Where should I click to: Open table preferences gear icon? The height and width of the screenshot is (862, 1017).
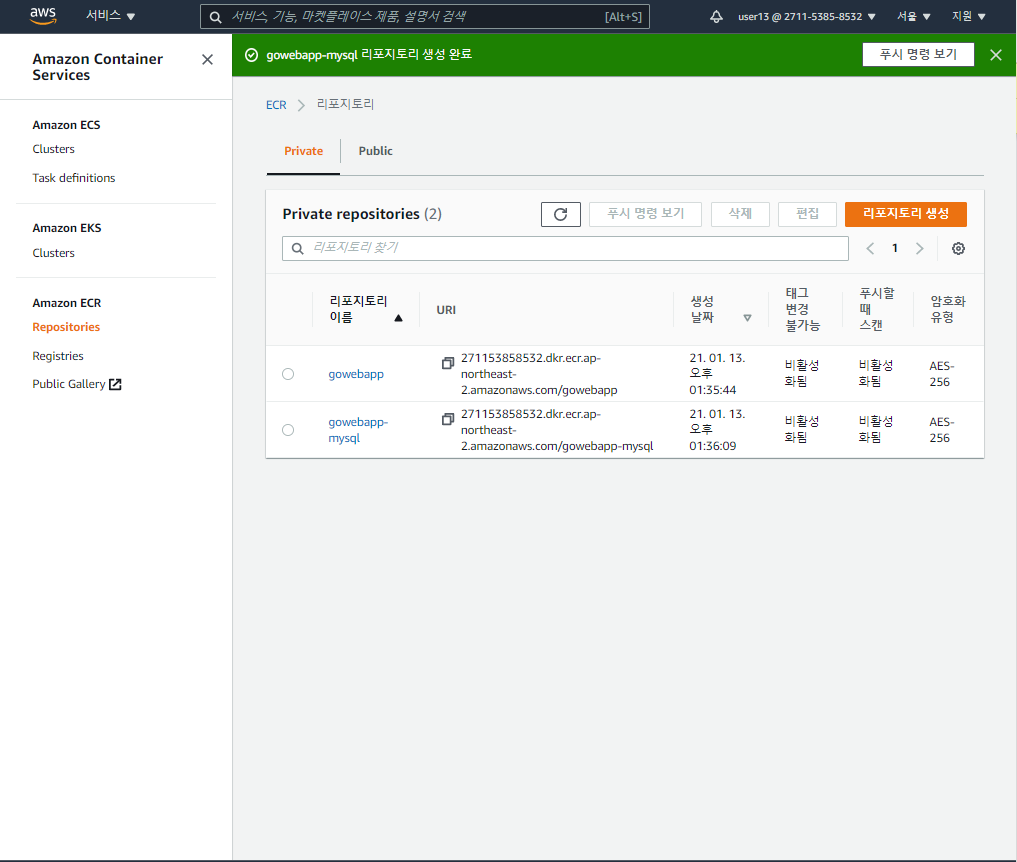point(958,248)
